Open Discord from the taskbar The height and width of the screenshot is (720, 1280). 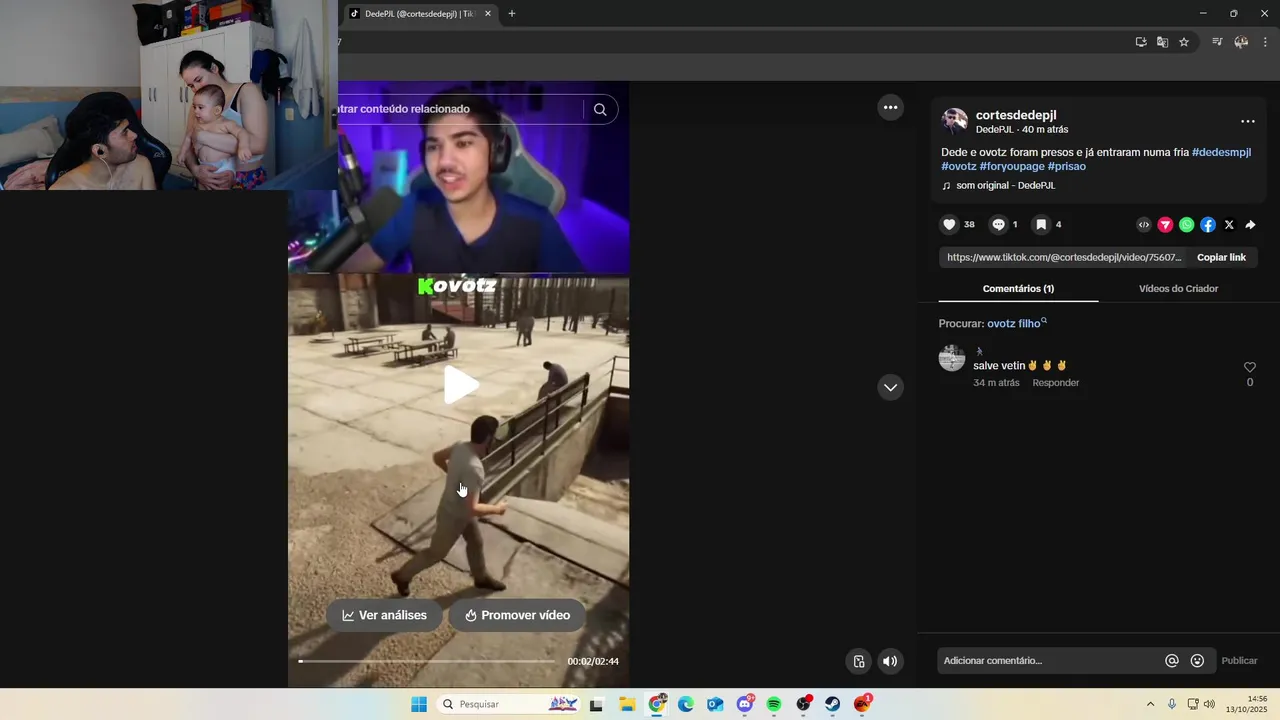coord(745,704)
